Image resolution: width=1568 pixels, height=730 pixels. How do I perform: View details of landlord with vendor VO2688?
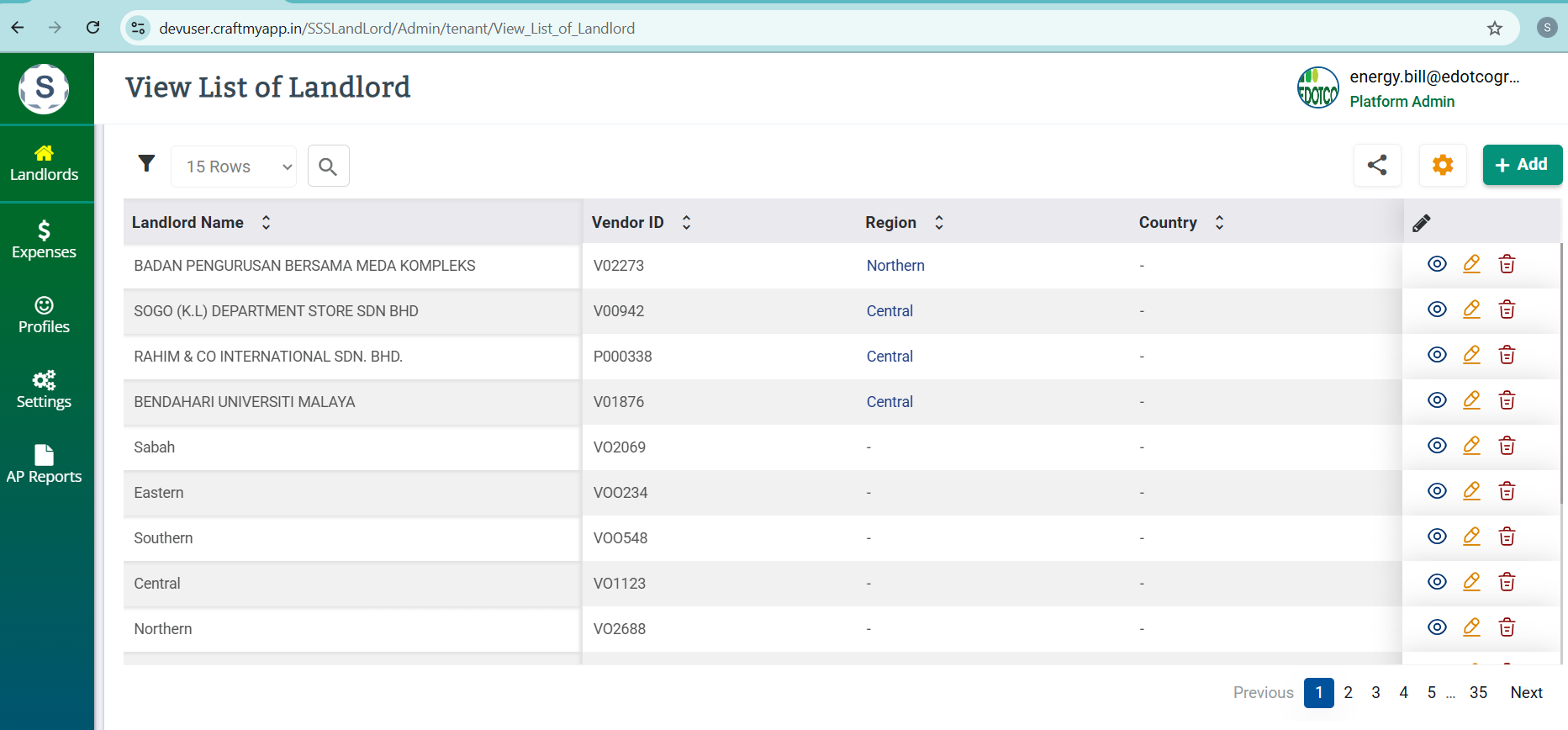[1438, 627]
